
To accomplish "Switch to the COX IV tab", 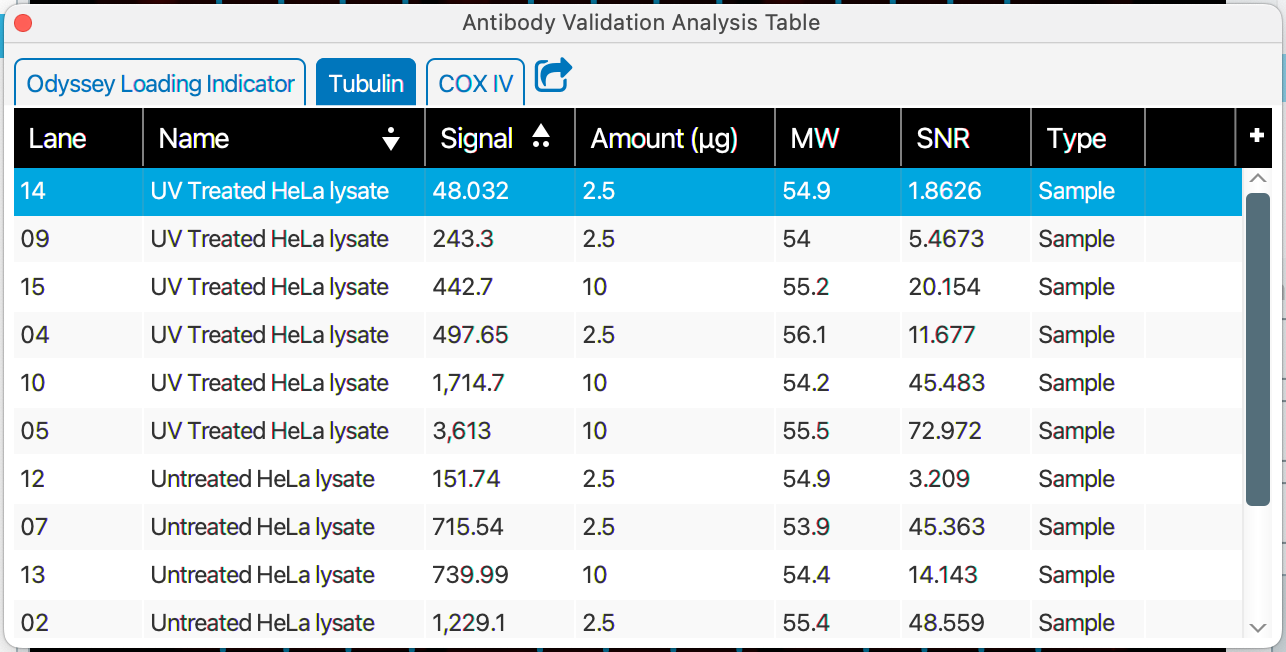I will (x=475, y=83).
